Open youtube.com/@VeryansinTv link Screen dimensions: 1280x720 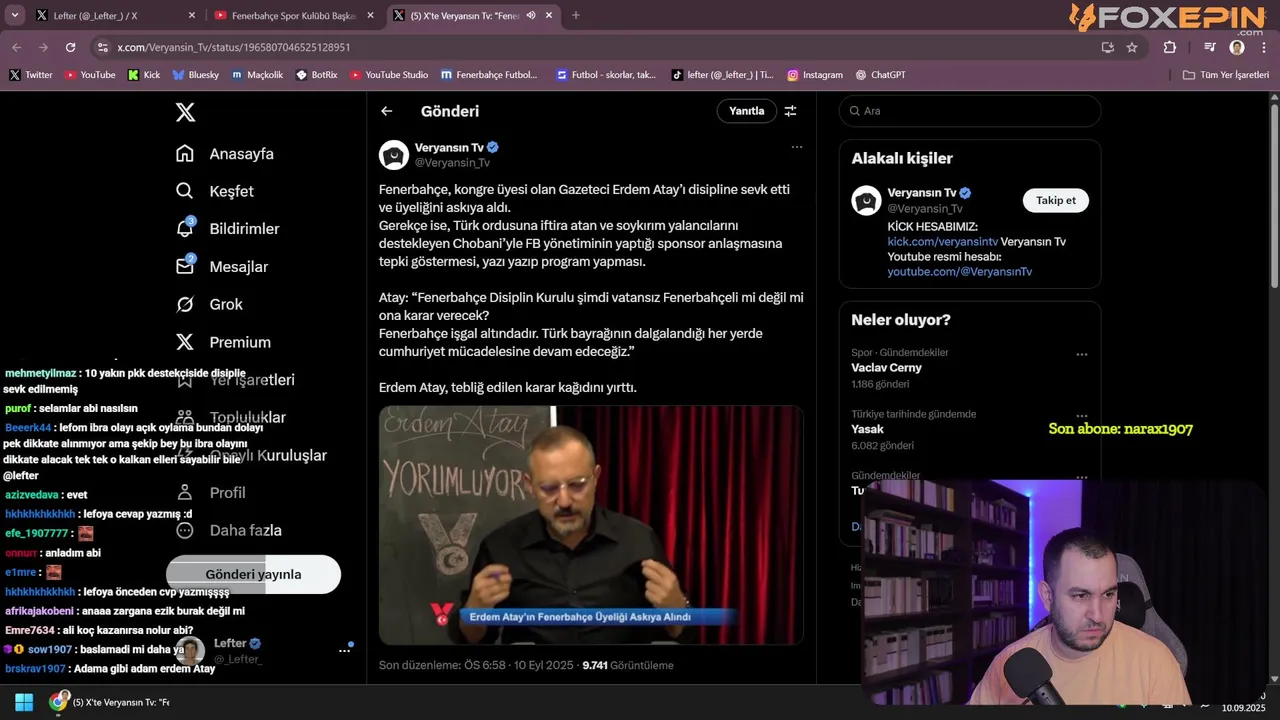click(960, 272)
